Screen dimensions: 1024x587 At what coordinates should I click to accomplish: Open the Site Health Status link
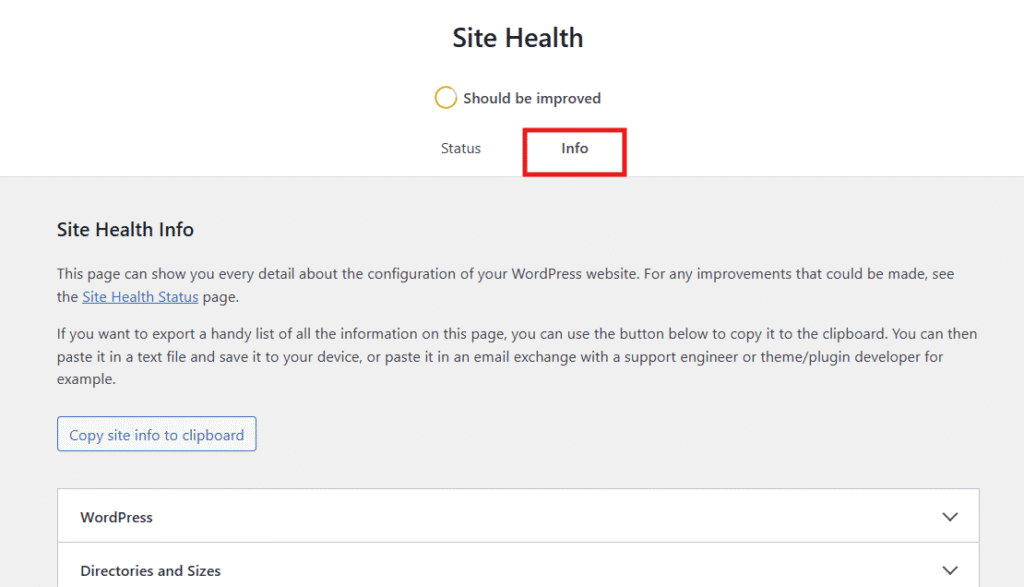(140, 297)
